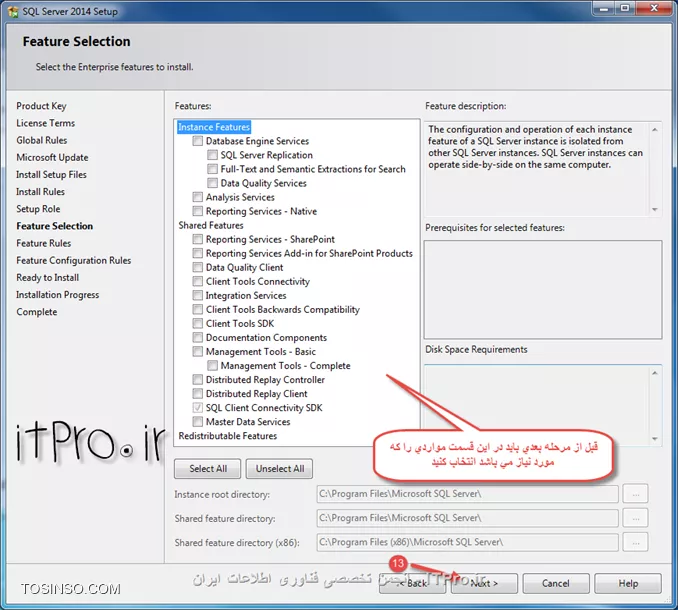Tick Reporting Services Add-in for SharePoint Products
Viewport: 678px width, 610px height.
click(x=198, y=253)
